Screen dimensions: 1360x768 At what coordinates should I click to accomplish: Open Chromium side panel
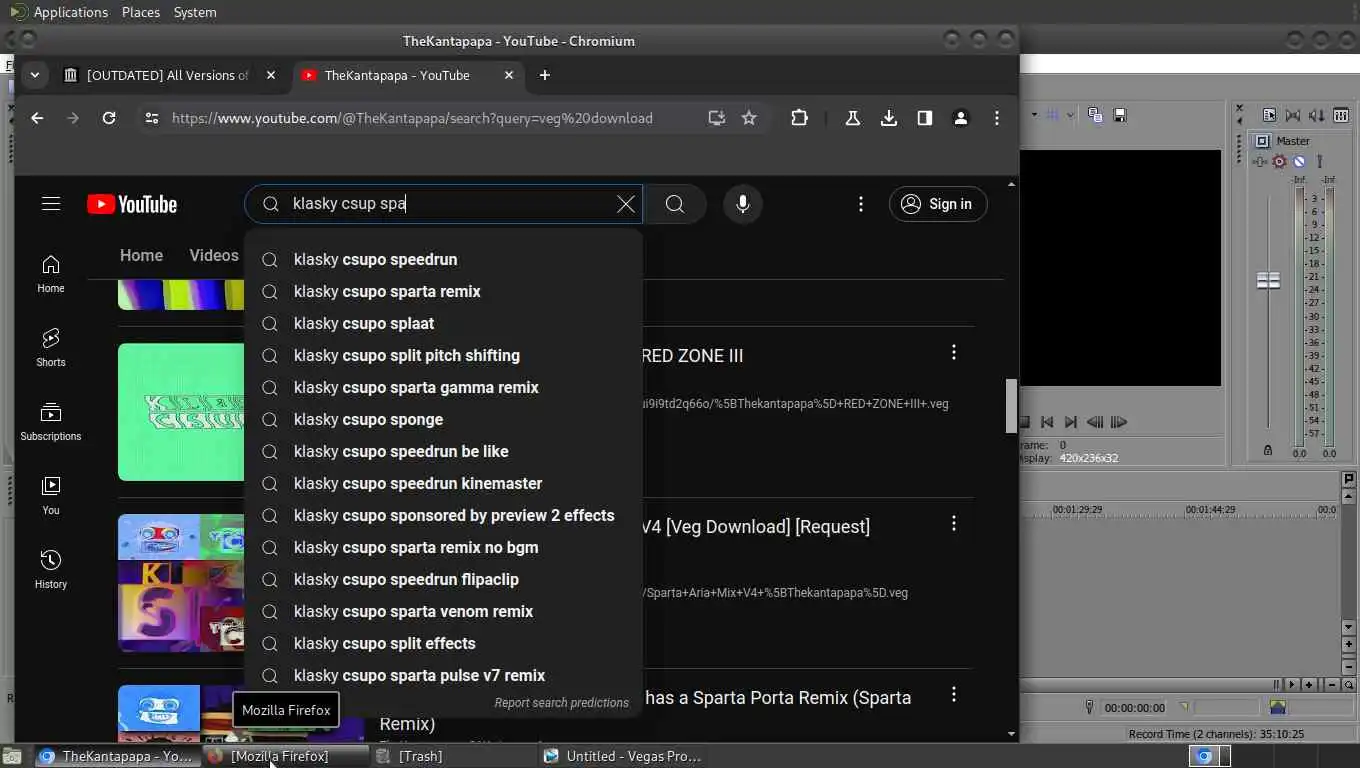click(925, 118)
